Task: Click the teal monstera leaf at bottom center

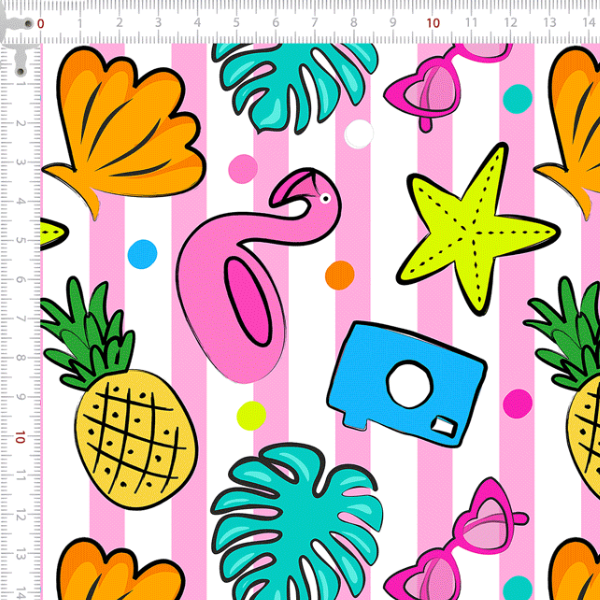Action: pos(297,521)
